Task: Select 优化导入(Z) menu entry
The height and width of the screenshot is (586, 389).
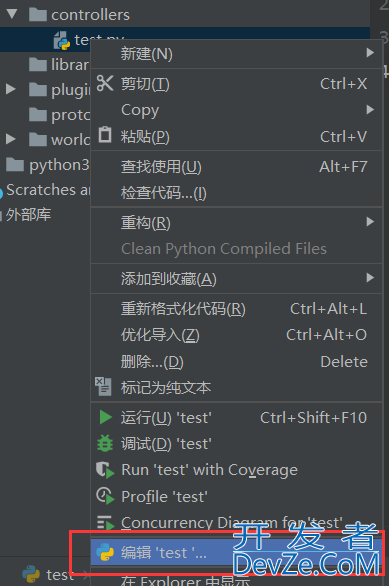Action: (237, 335)
